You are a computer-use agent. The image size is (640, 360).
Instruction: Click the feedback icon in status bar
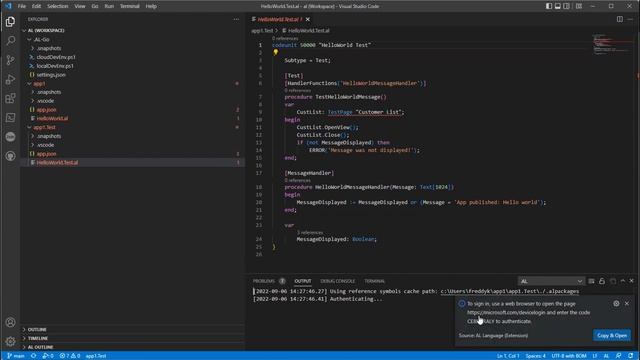(x=619, y=356)
